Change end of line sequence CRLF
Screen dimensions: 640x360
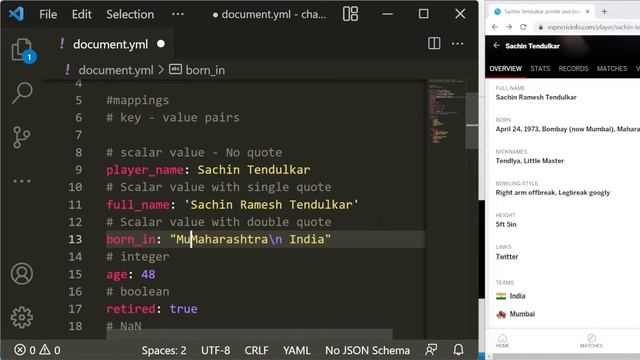click(x=256, y=350)
